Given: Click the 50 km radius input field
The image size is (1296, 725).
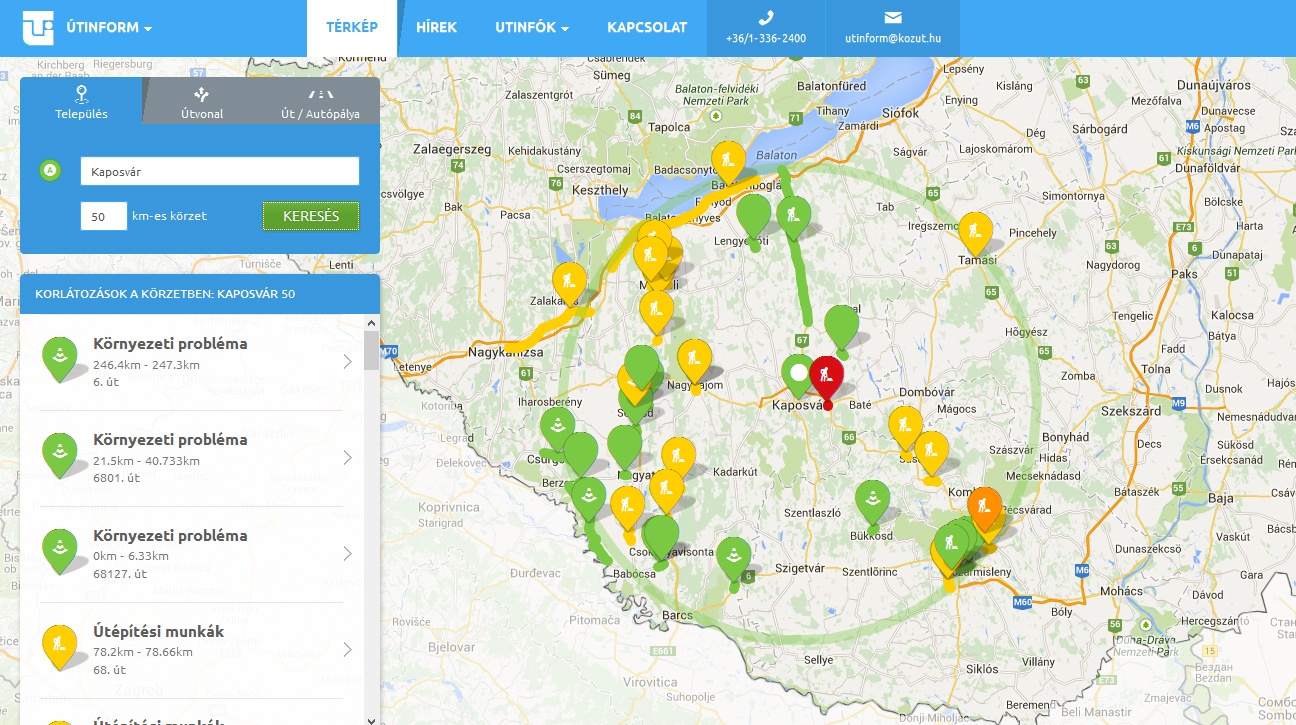Looking at the screenshot, I should (x=104, y=216).
